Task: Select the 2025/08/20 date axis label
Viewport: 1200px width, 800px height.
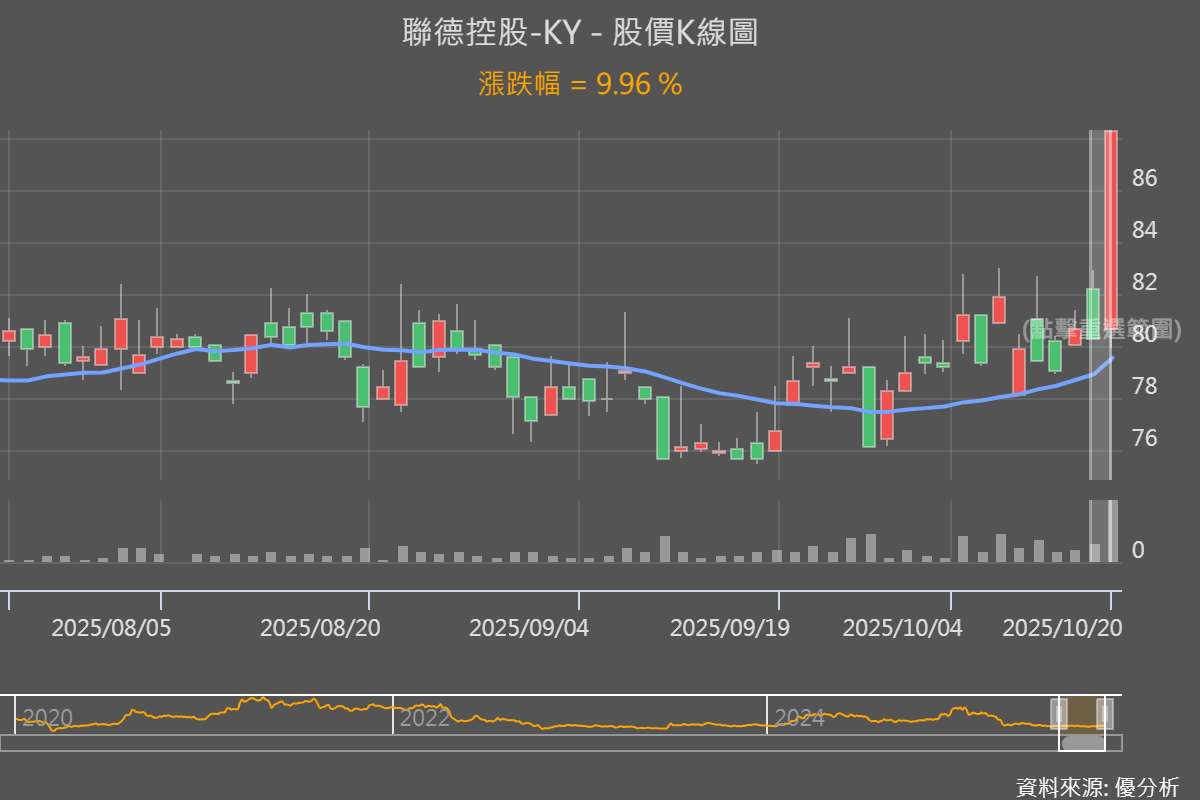Action: coord(320,628)
